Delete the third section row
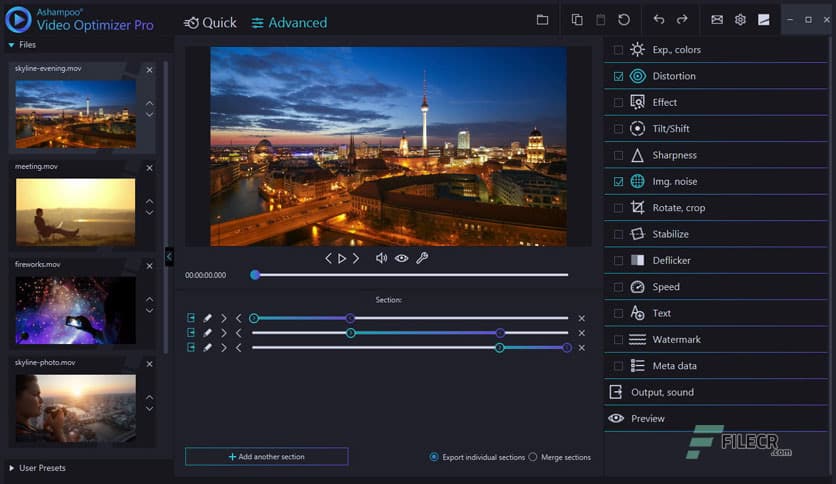Screen dimensions: 836x484 click(582, 348)
